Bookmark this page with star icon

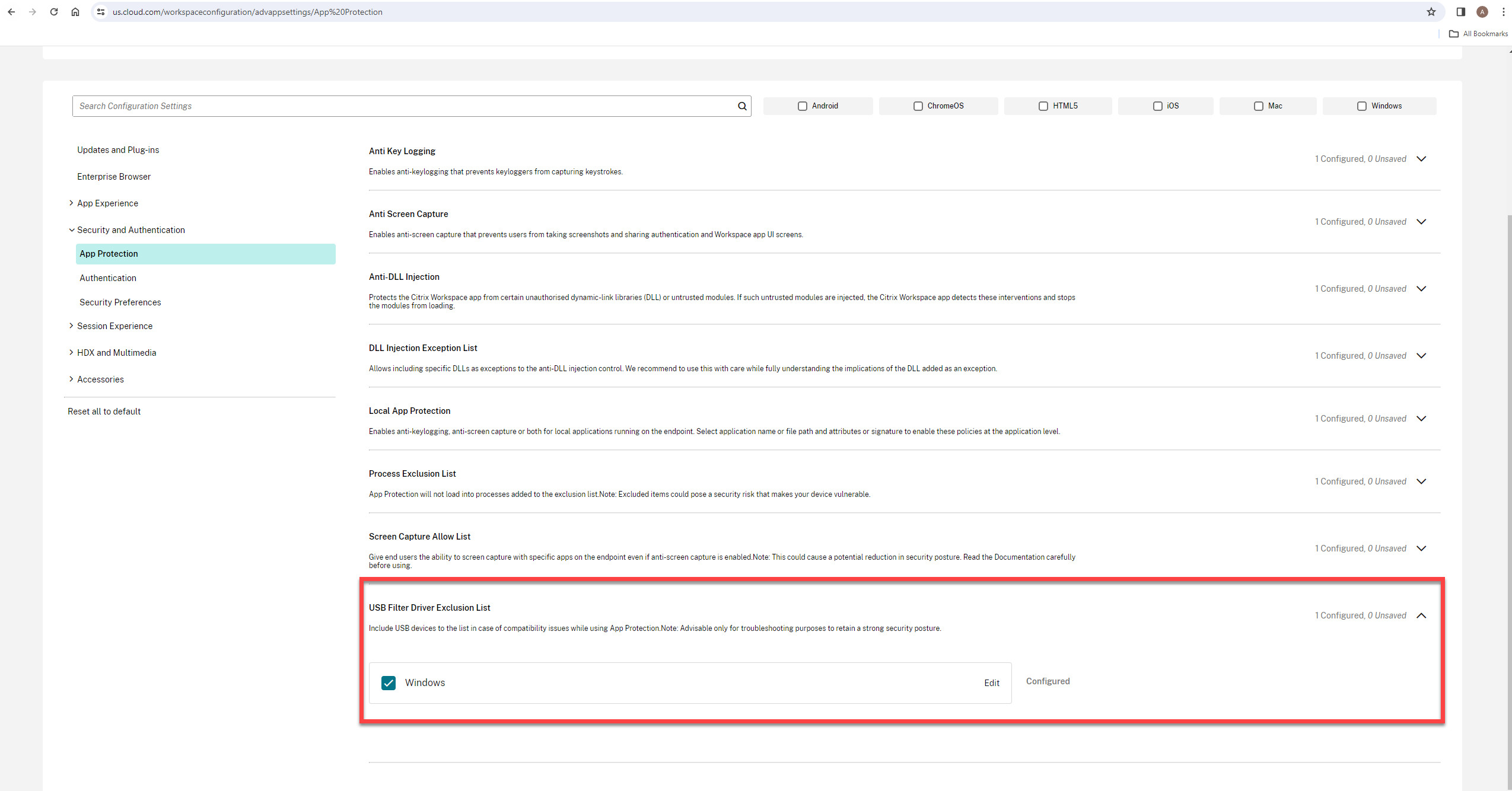pos(1431,12)
